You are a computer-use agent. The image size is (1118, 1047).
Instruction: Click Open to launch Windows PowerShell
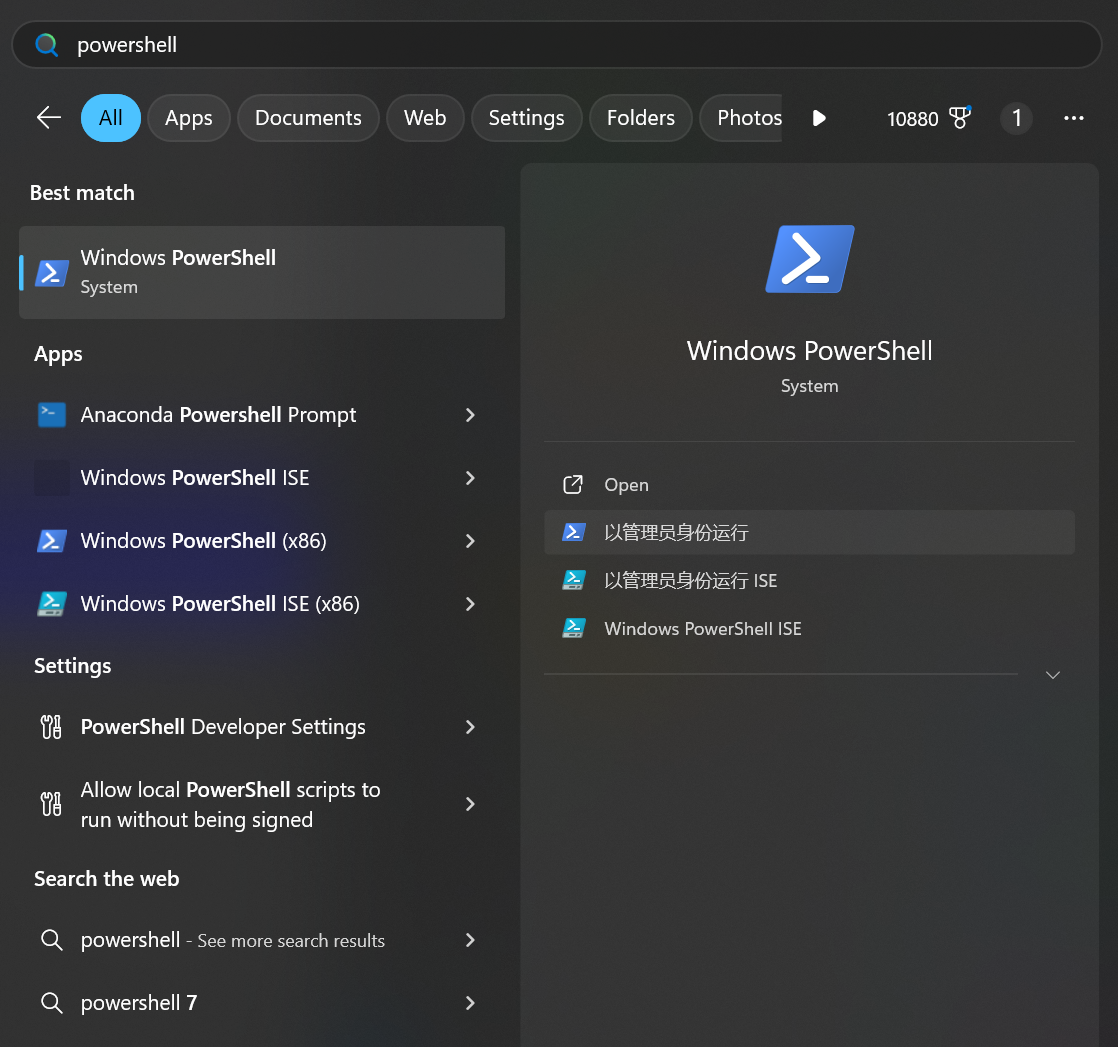[626, 484]
